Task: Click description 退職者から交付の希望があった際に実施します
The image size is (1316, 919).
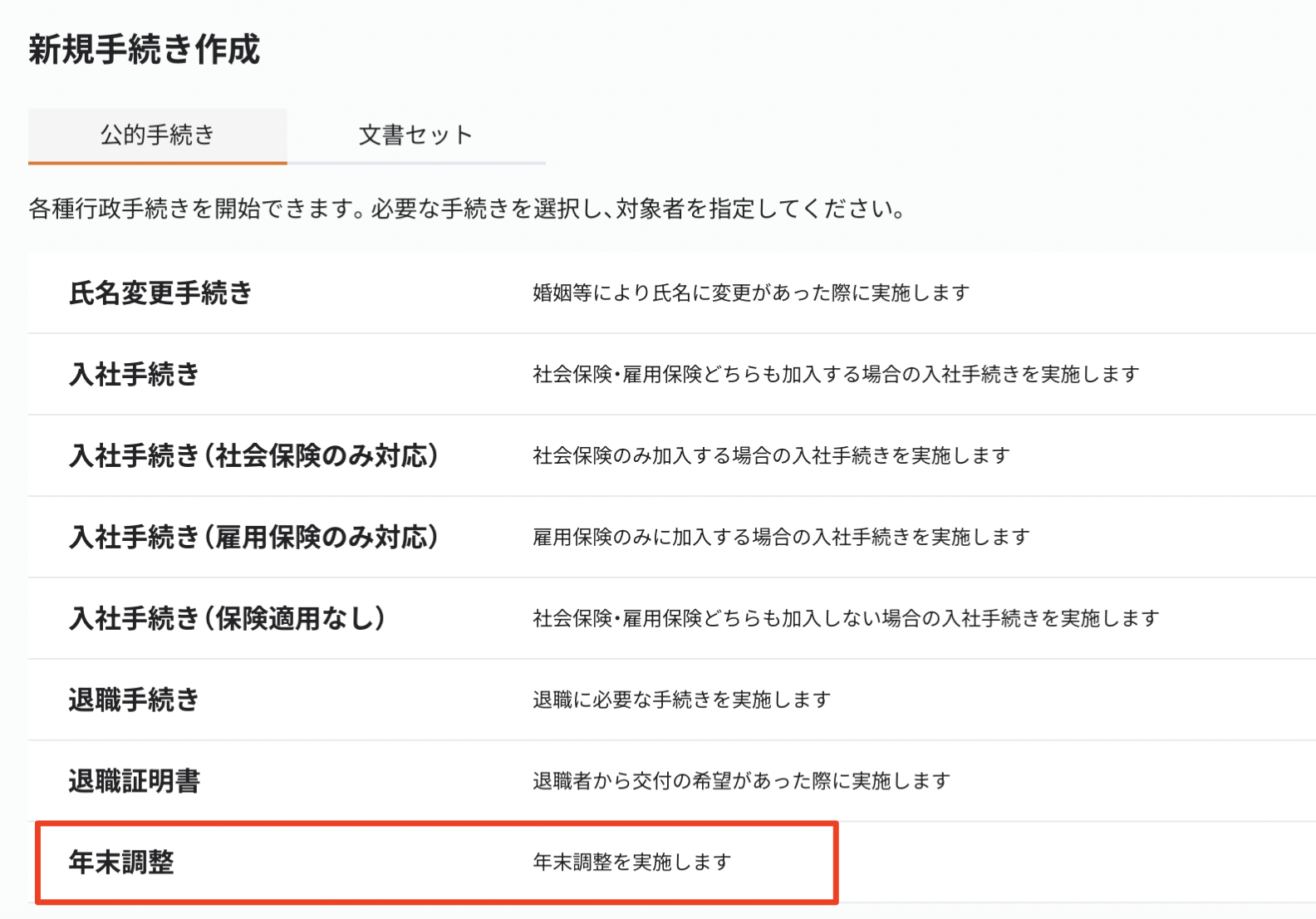Action: [740, 782]
